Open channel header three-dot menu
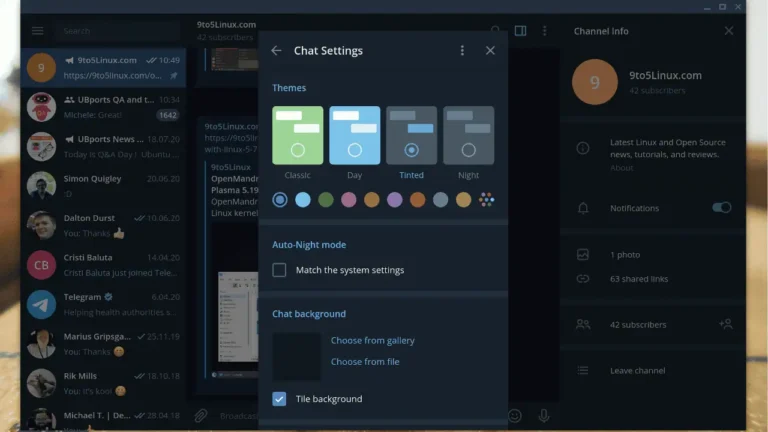This screenshot has height=432, width=768. pyautogui.click(x=545, y=31)
